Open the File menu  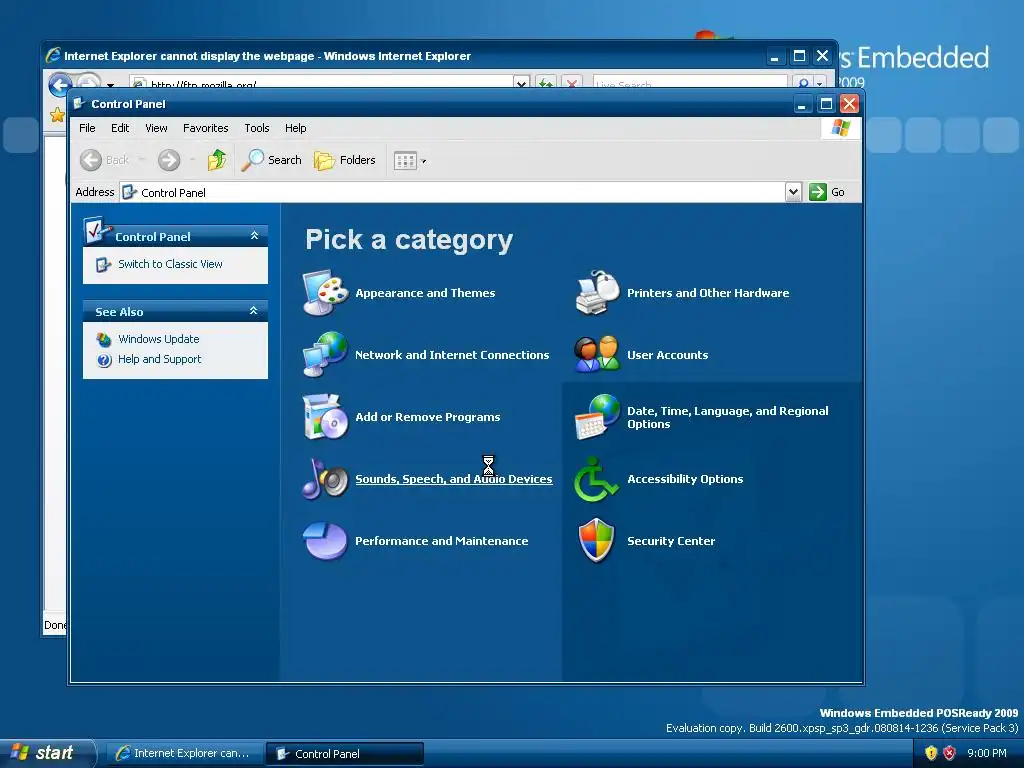pyautogui.click(x=87, y=128)
